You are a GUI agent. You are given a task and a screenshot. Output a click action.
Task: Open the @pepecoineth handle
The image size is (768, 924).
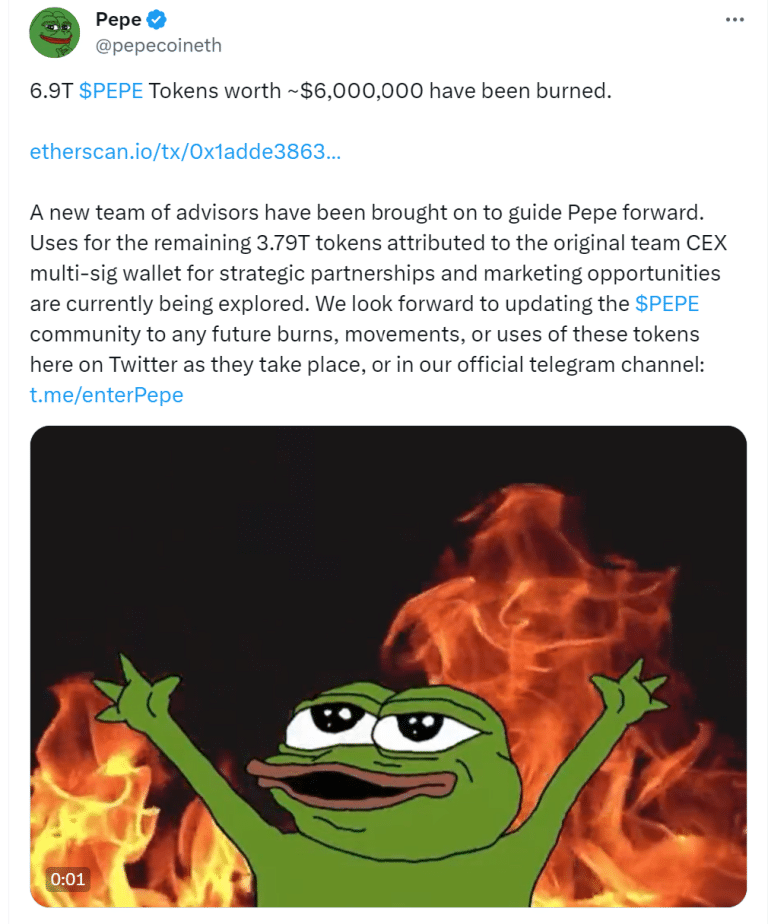pos(159,45)
